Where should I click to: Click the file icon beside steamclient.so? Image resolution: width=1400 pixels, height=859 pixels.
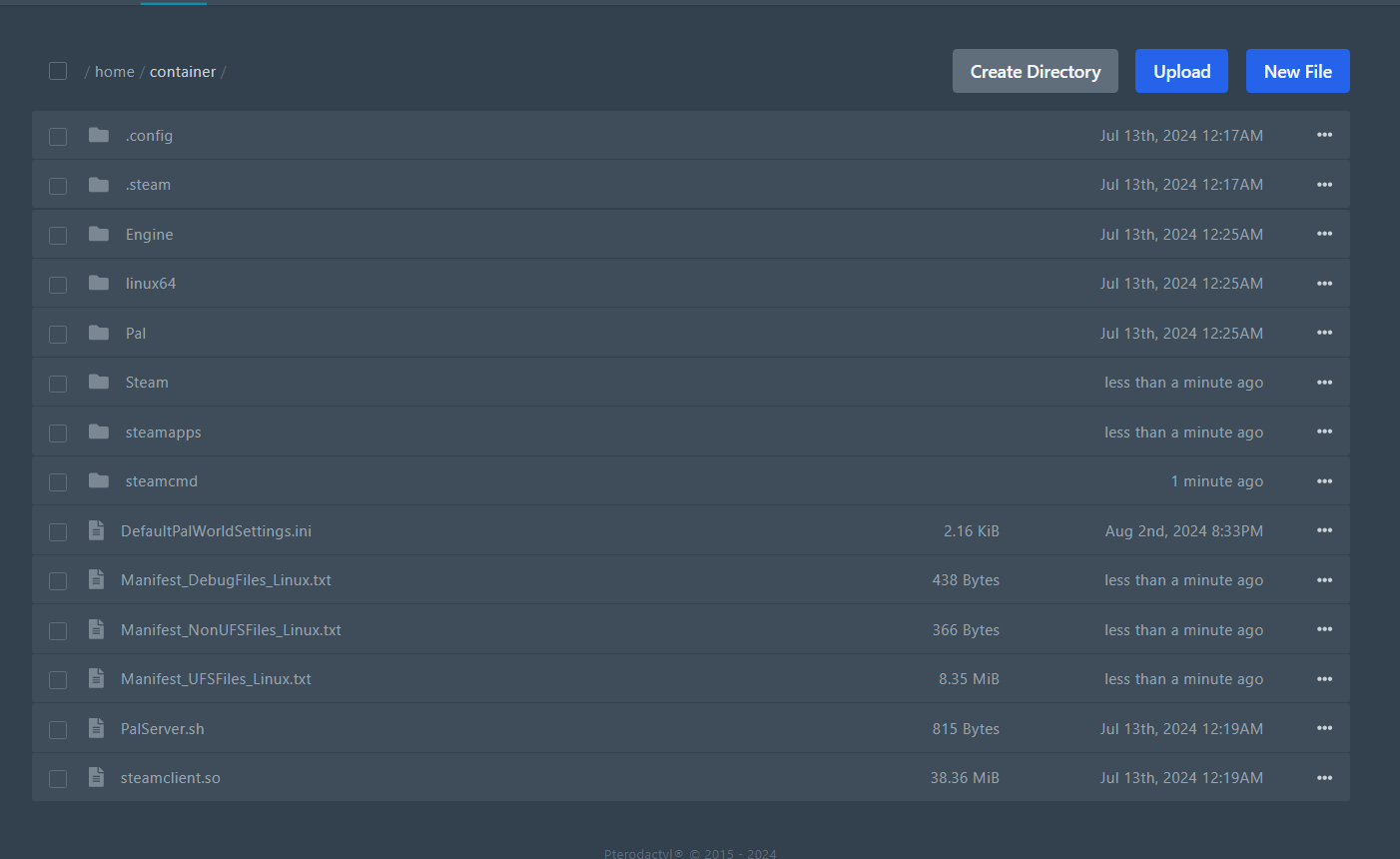pos(96,777)
